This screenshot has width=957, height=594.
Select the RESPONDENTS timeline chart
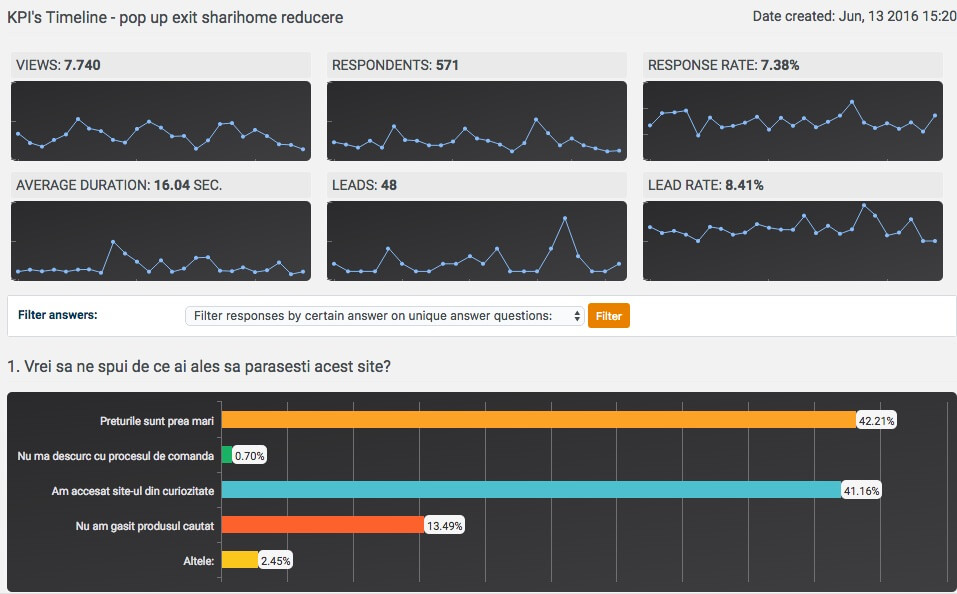[x=477, y=121]
